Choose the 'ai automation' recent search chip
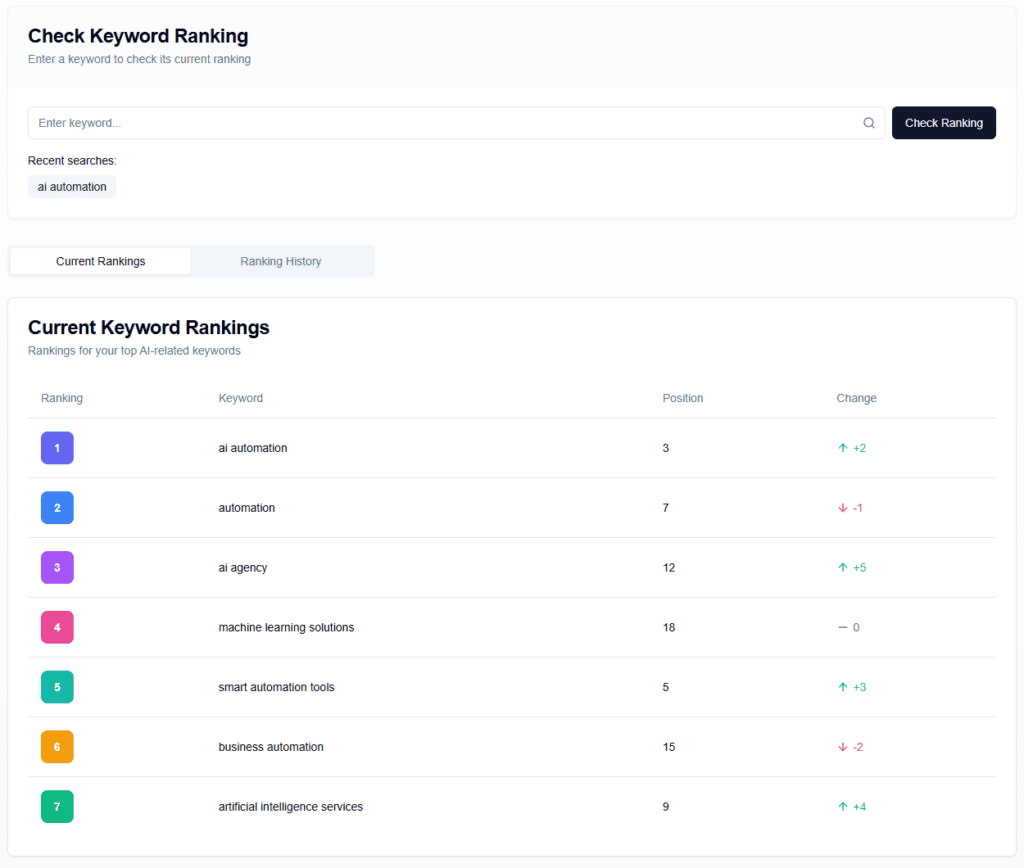The height and width of the screenshot is (868, 1024). 72,187
